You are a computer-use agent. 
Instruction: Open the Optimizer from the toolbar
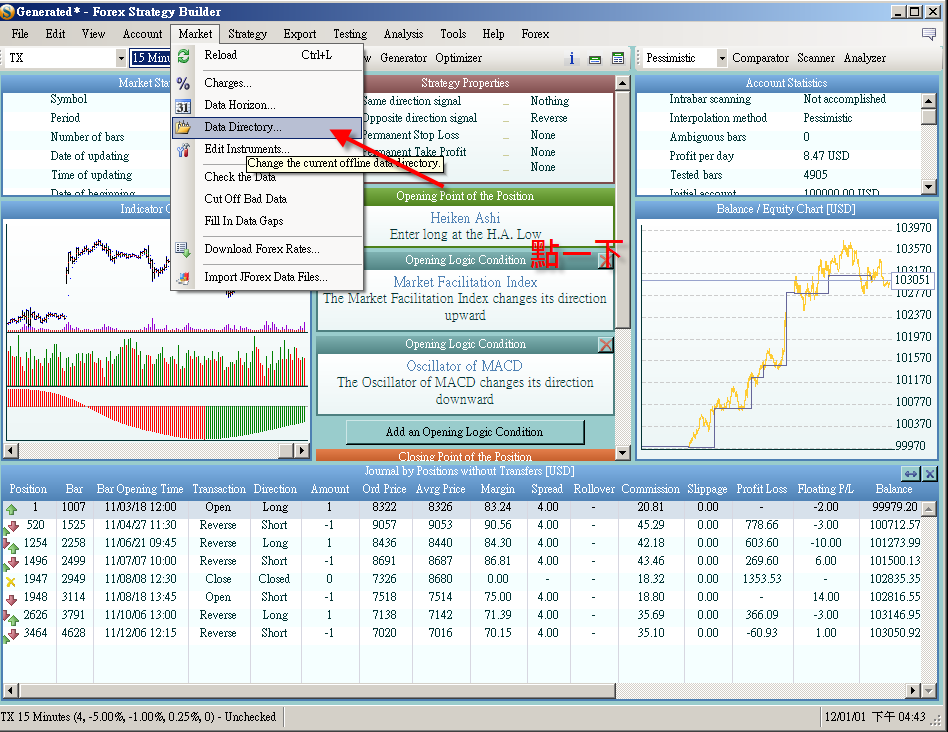click(458, 58)
